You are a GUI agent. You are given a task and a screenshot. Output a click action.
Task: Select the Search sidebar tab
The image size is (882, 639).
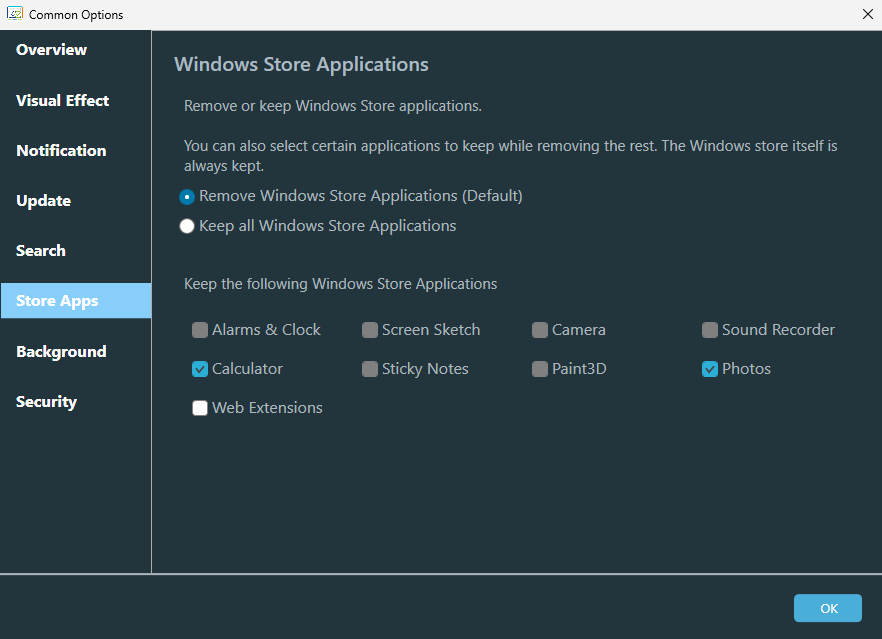[x=41, y=251]
